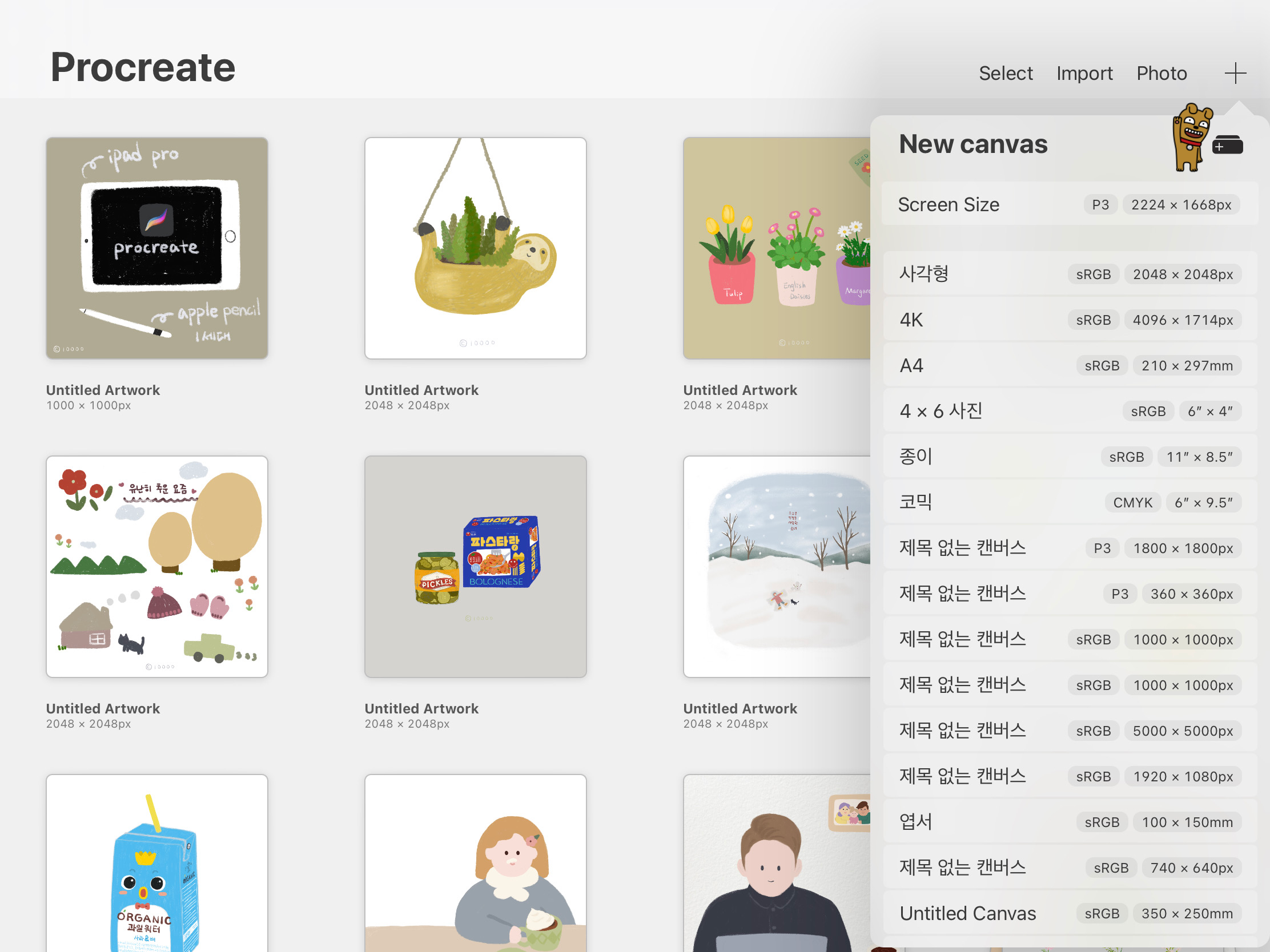Select the A4 canvas preset
Image resolution: width=1270 pixels, height=952 pixels.
click(1069, 365)
